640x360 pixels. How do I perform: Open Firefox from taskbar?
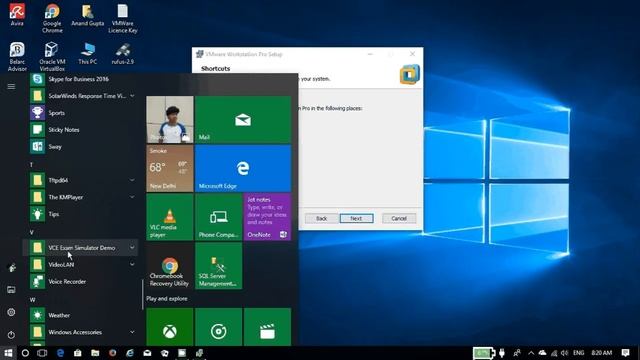[x=113, y=353]
